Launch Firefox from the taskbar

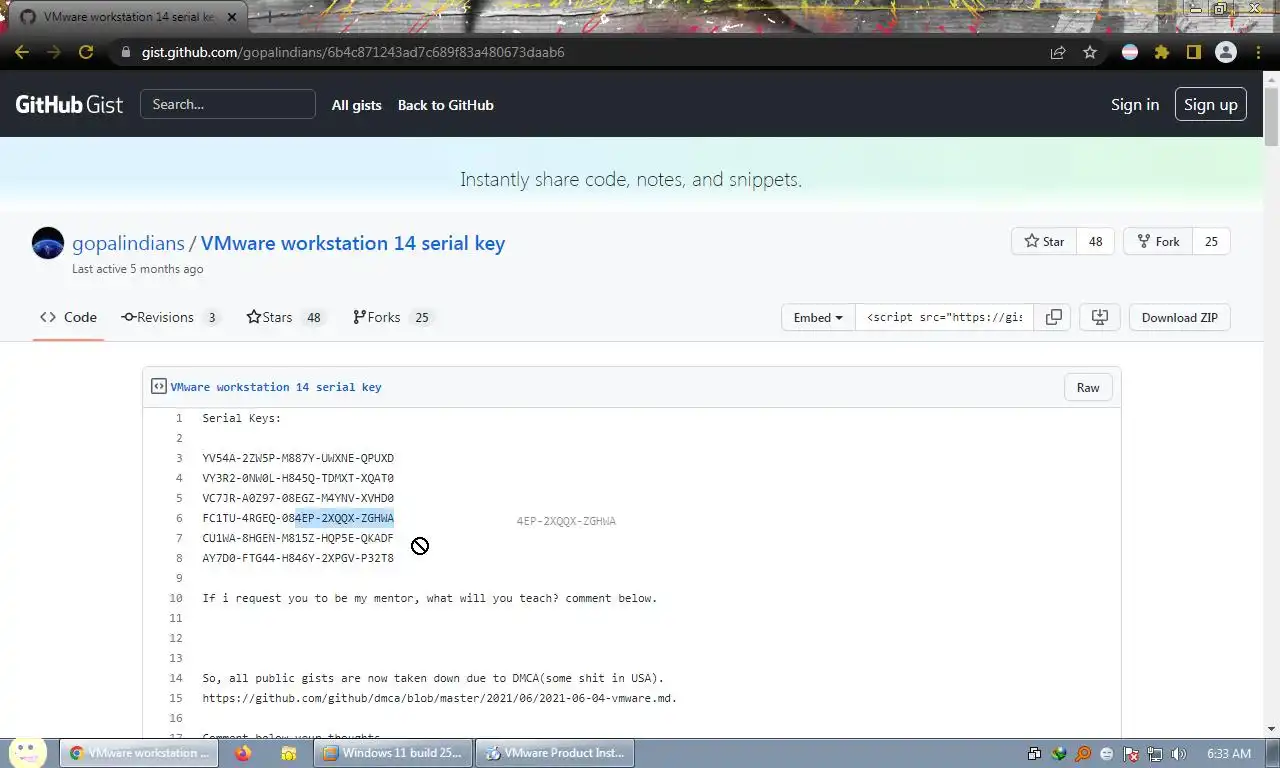(x=243, y=753)
